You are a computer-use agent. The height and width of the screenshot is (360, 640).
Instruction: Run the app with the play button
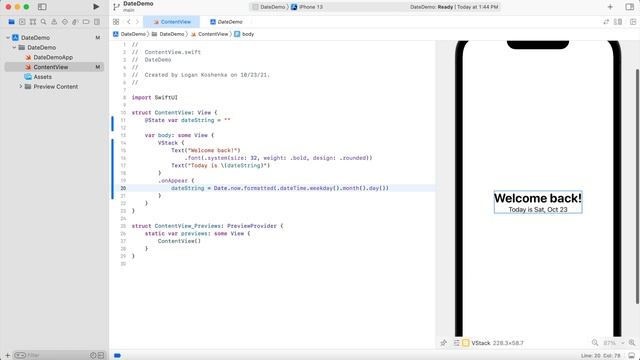[x=96, y=7]
